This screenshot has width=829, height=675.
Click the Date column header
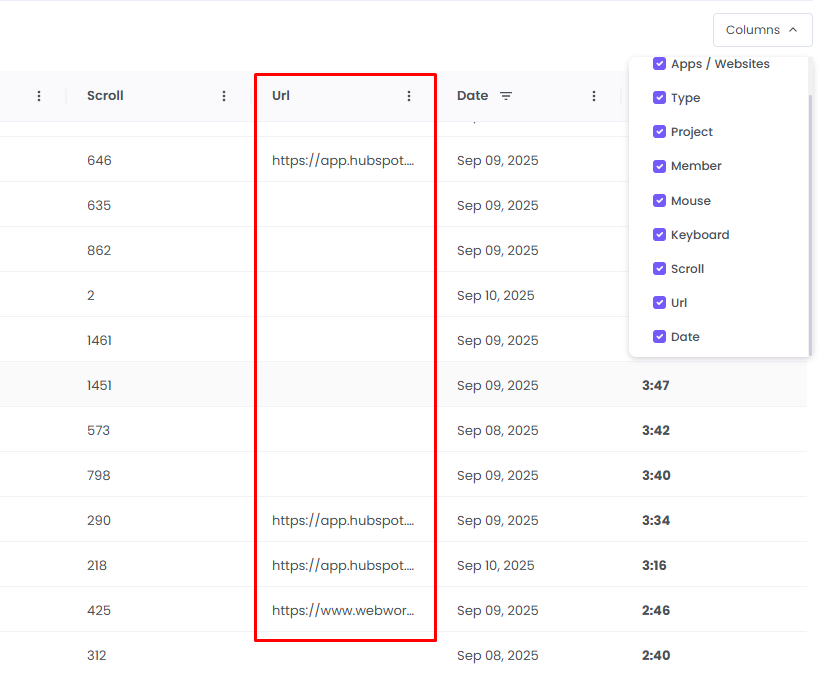pos(471,95)
